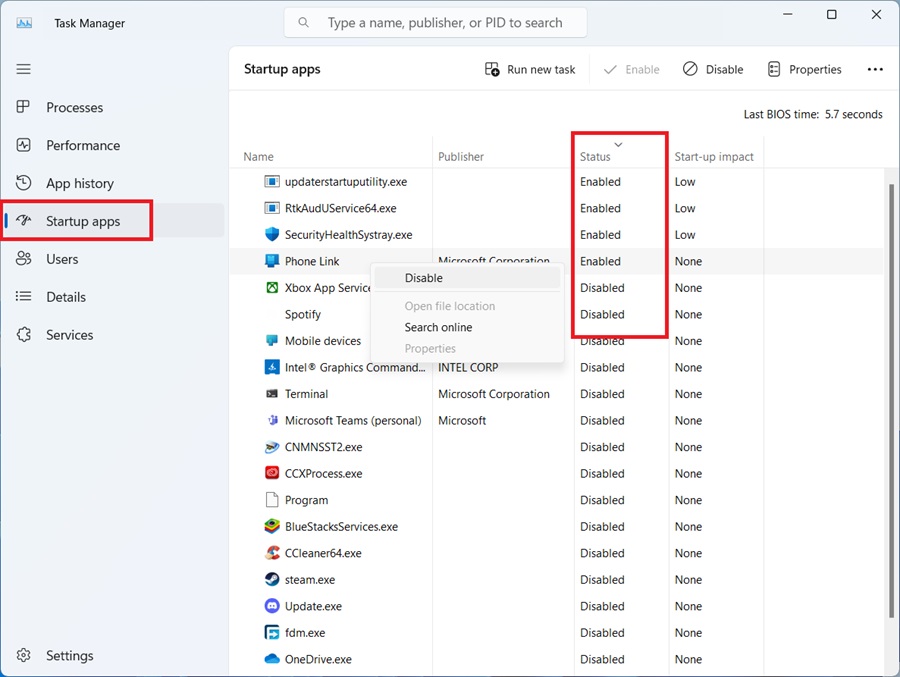The image size is (900, 677).
Task: Click sort chevron above Status column
Action: click(618, 144)
